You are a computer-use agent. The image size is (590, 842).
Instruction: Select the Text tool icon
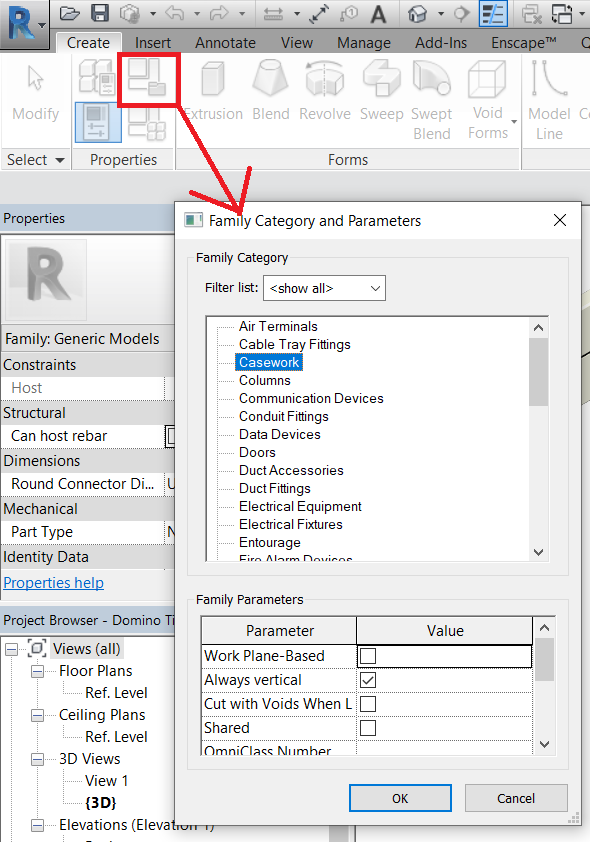pyautogui.click(x=378, y=14)
